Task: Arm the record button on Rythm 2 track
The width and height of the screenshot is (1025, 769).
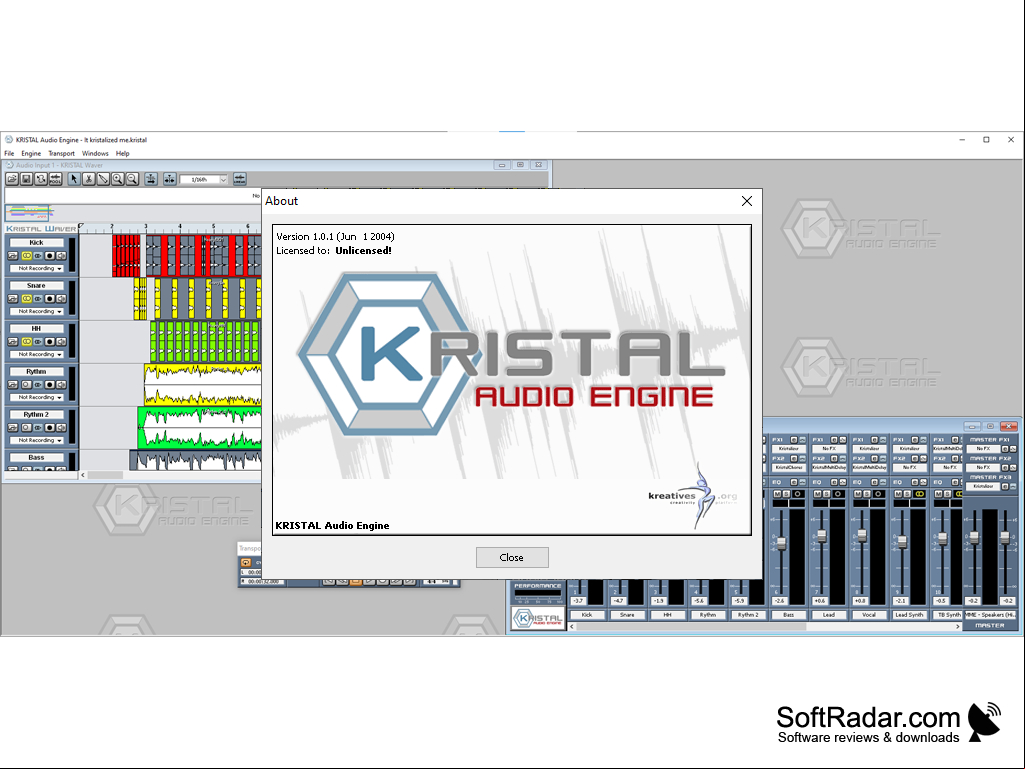Action: 50,428
